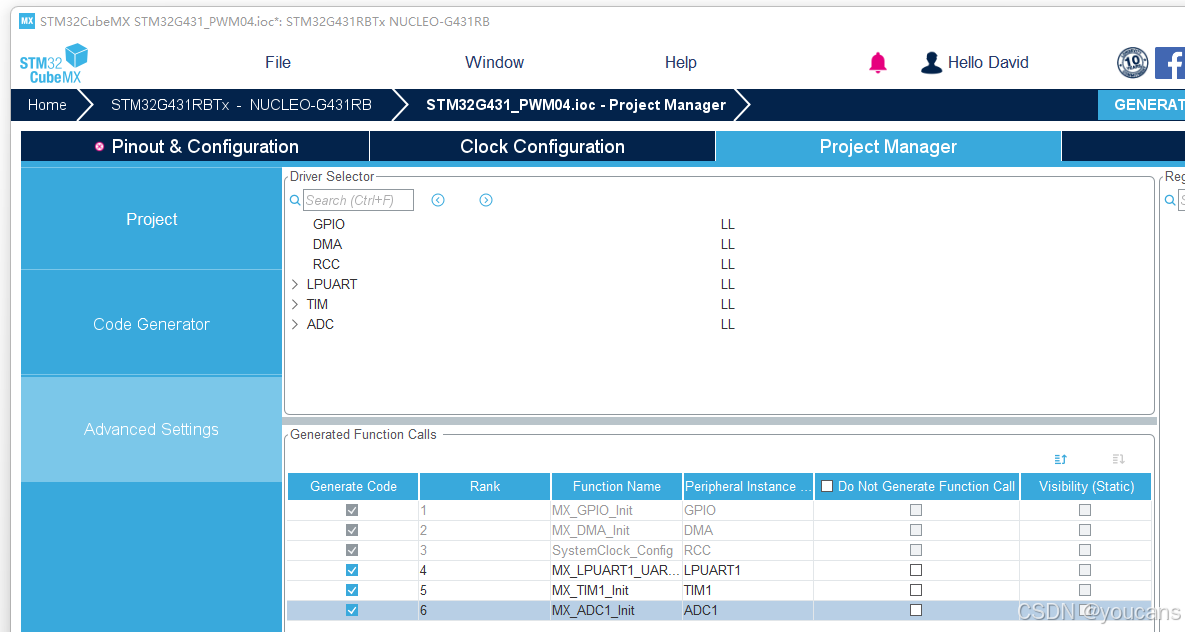
Task: Open LL driver dropdown for RCC
Action: coord(727,265)
